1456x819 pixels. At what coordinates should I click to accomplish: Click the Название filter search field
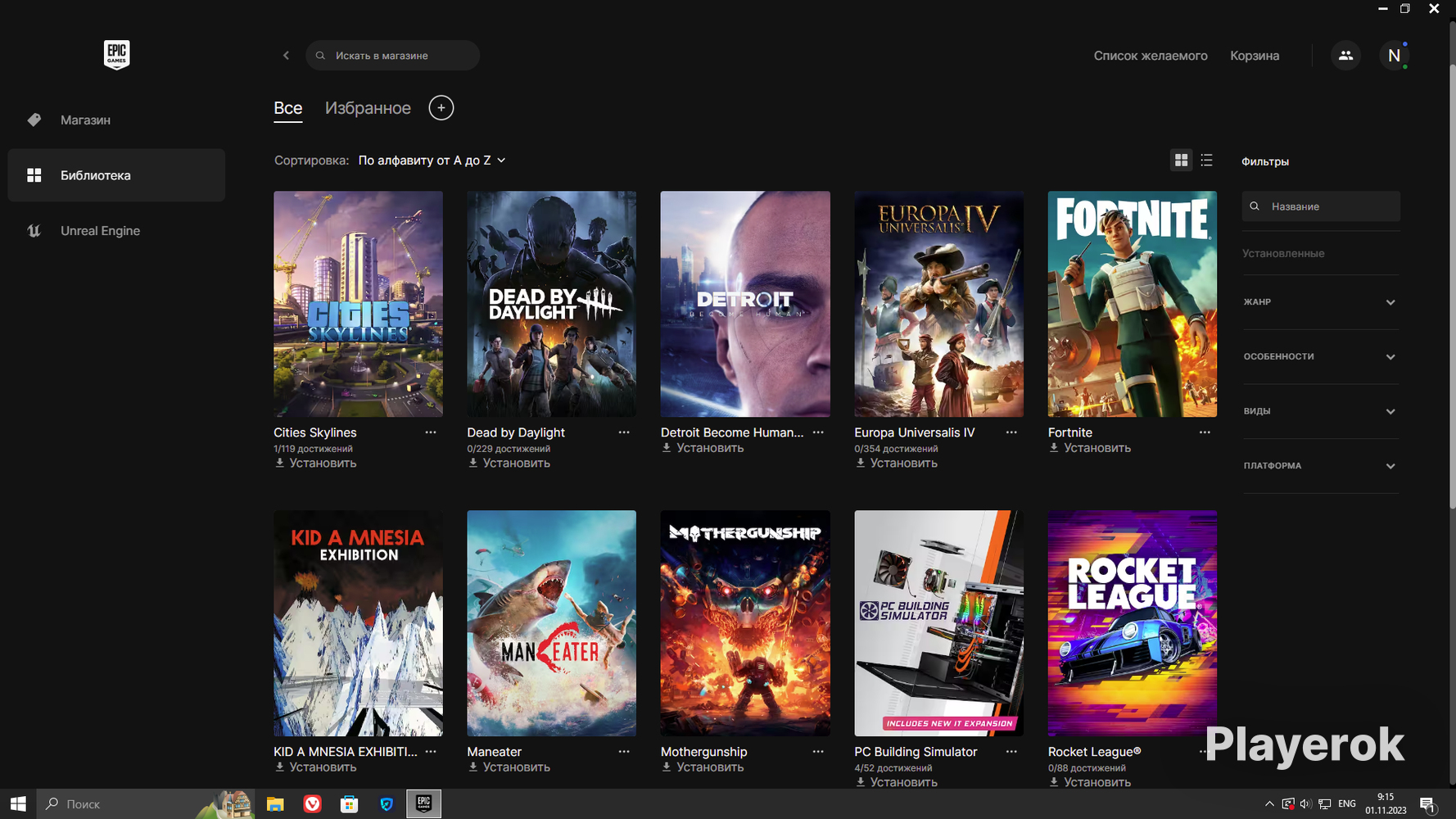point(1321,206)
